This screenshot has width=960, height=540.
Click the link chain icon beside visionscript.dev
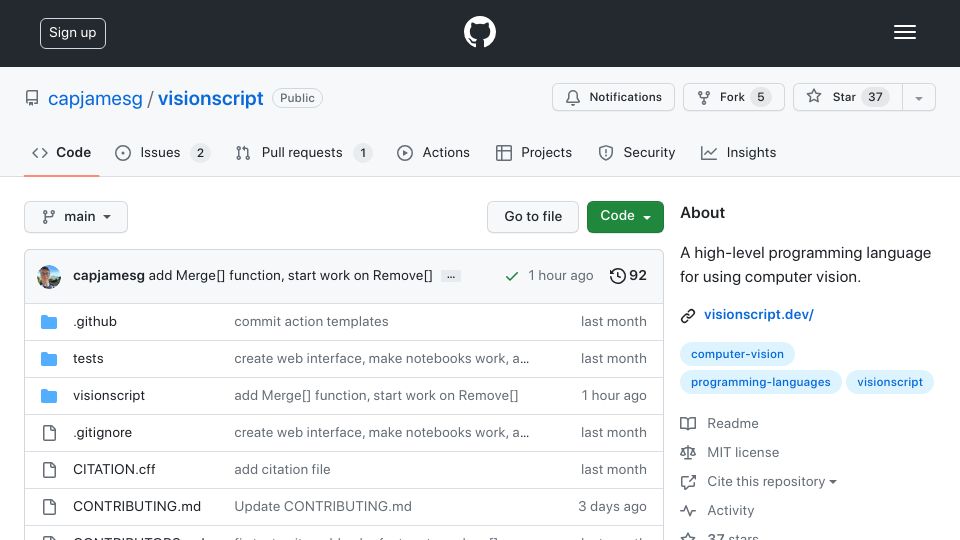688,315
